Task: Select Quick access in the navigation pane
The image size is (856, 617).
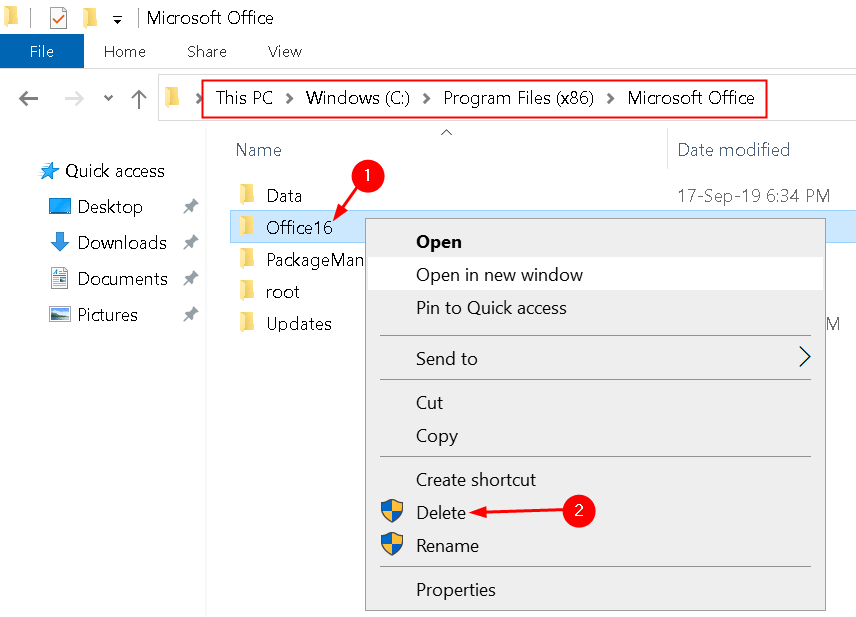Action: click(115, 171)
